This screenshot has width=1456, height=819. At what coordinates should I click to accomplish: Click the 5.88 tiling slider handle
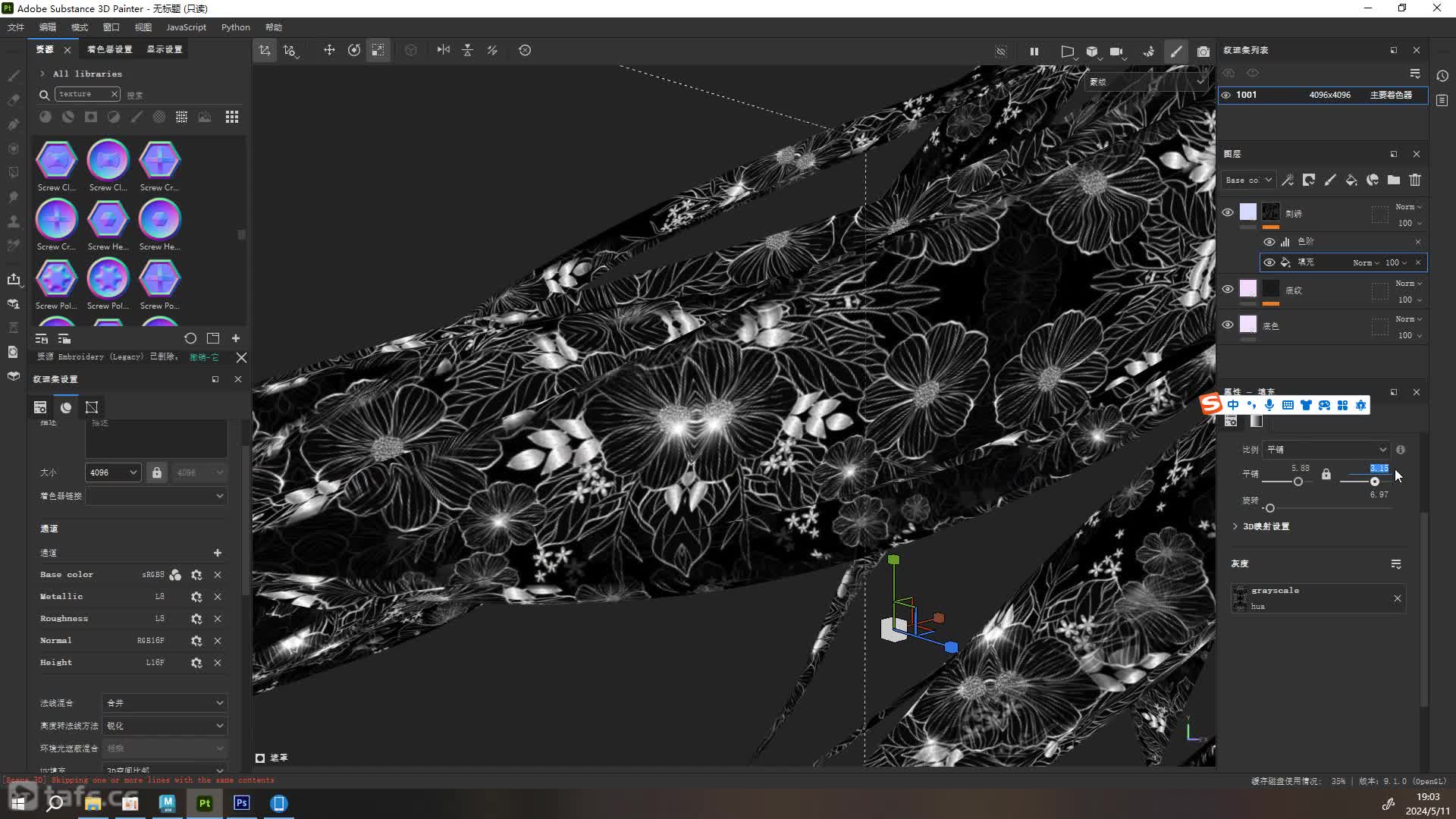(1298, 482)
